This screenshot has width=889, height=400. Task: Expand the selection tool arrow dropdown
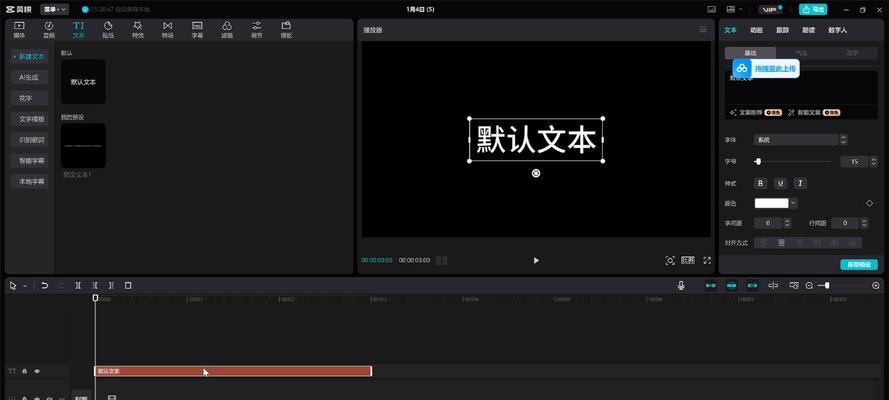pos(24,286)
